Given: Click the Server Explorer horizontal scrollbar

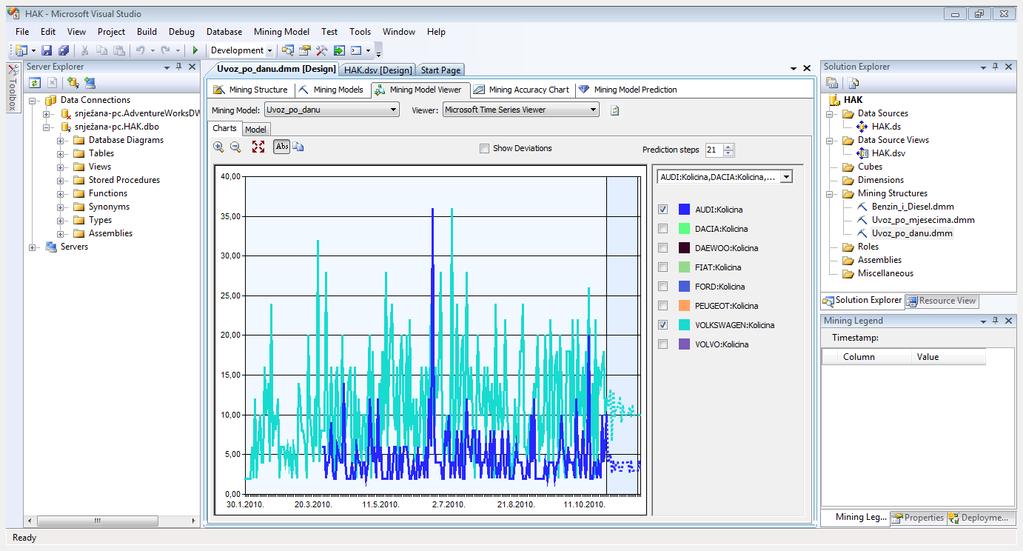Looking at the screenshot, I should click(112, 521).
